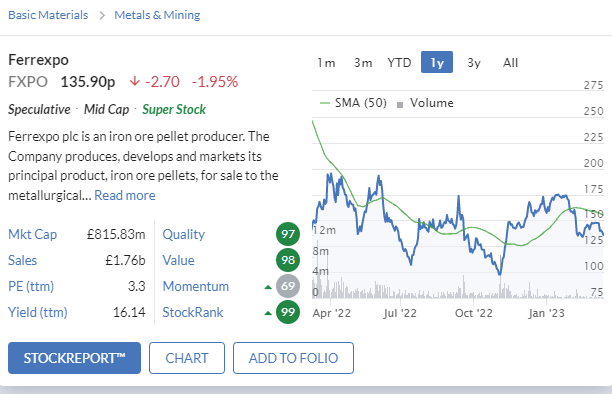Click the green up arrow beside Momentum
The height and width of the screenshot is (394, 612).
point(268,287)
